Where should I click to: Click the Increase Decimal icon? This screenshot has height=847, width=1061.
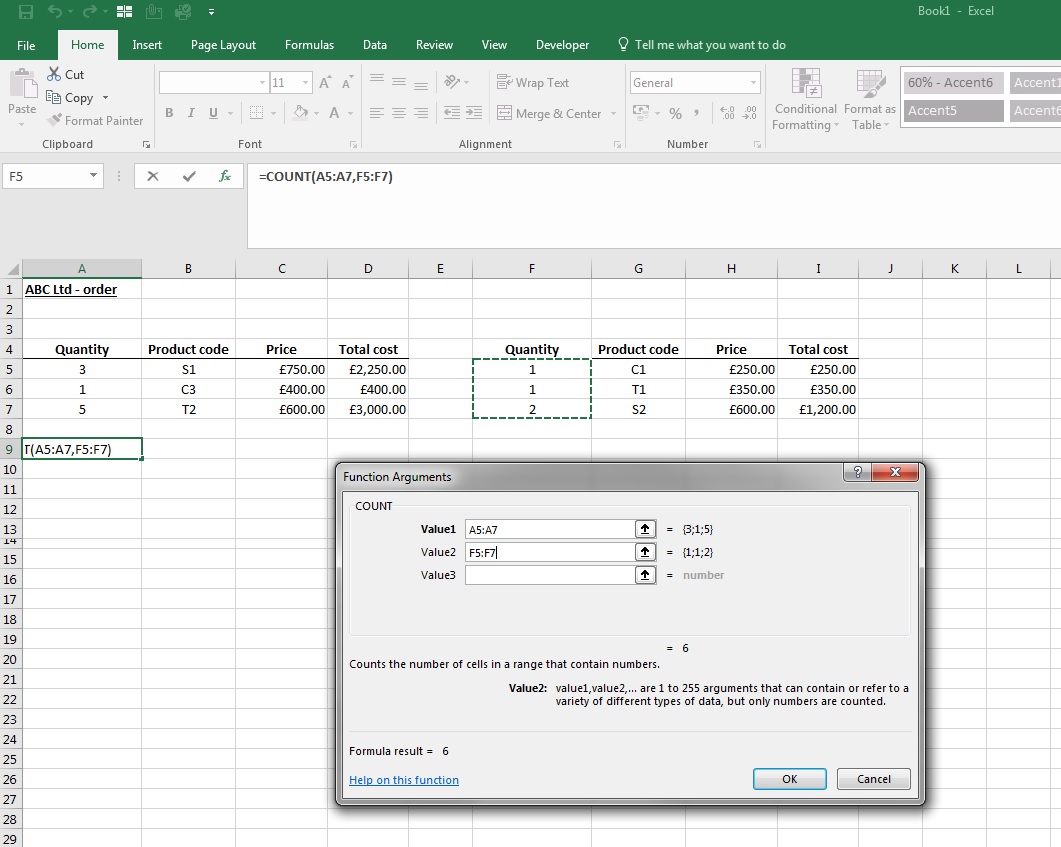pyautogui.click(x=727, y=113)
